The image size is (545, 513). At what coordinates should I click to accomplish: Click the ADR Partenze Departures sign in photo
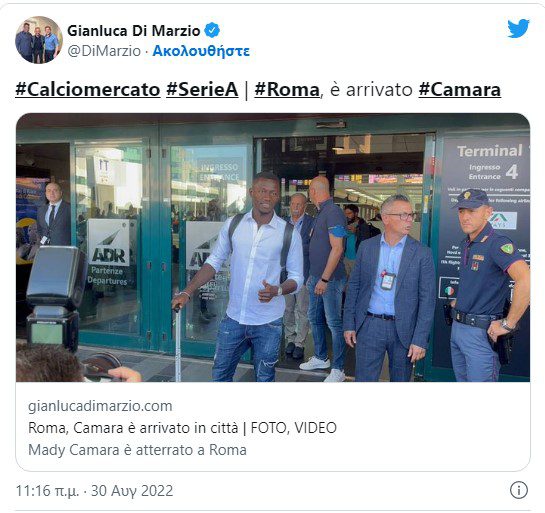point(108,253)
